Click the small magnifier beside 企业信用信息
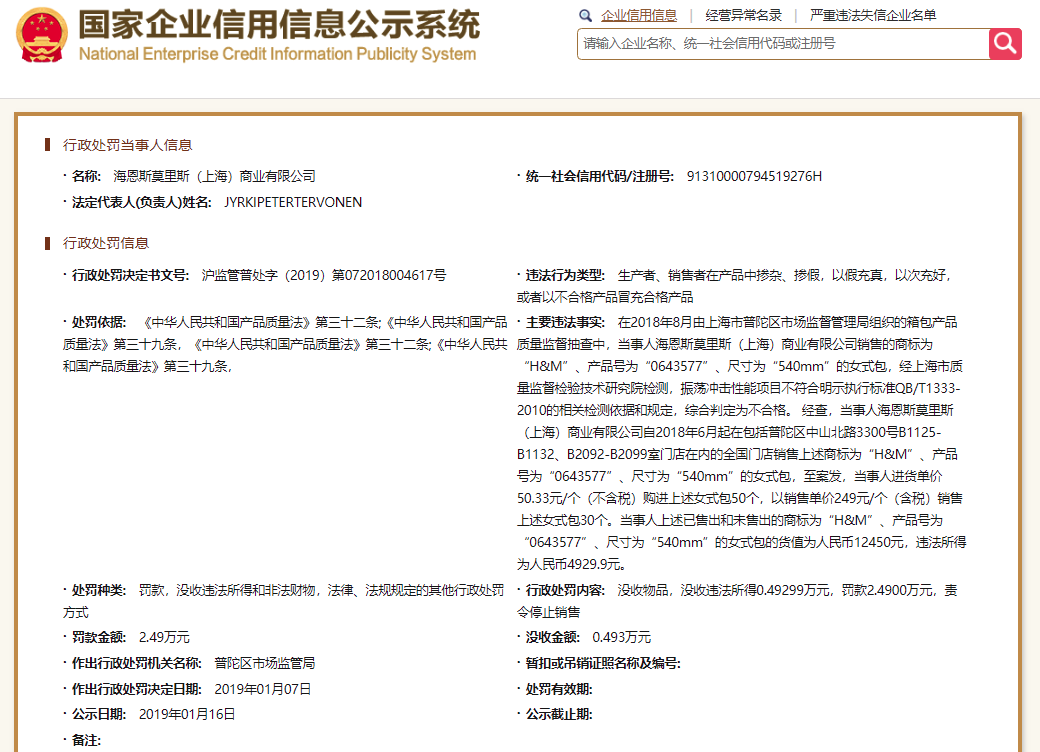Image resolution: width=1040 pixels, height=752 pixels. (585, 15)
